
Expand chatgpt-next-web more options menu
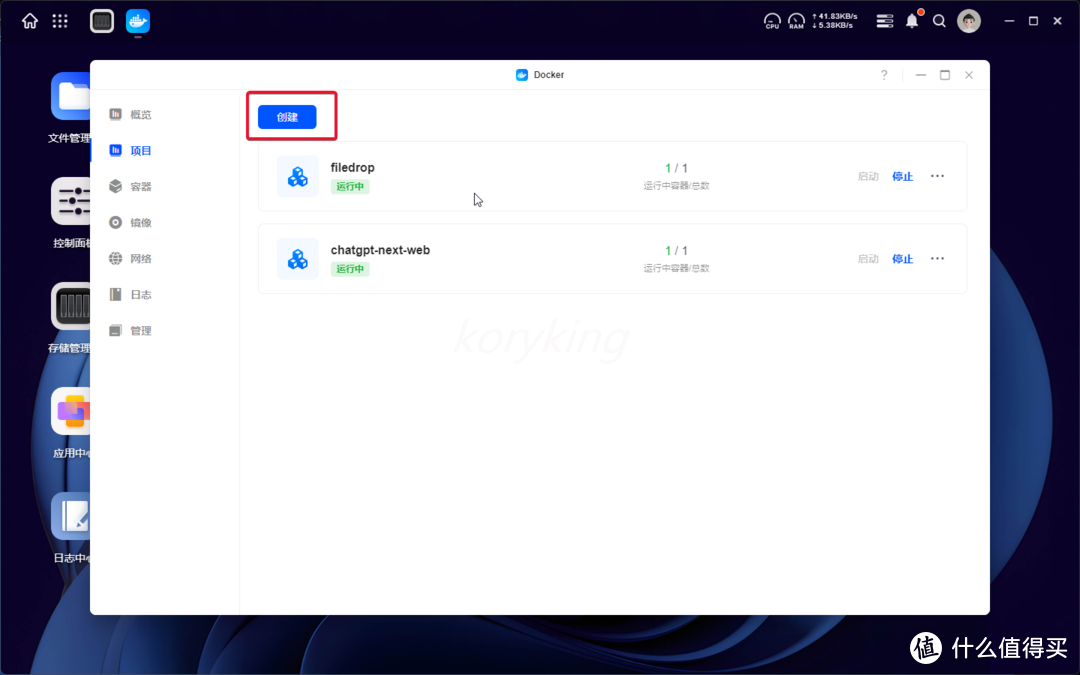pyautogui.click(x=937, y=259)
